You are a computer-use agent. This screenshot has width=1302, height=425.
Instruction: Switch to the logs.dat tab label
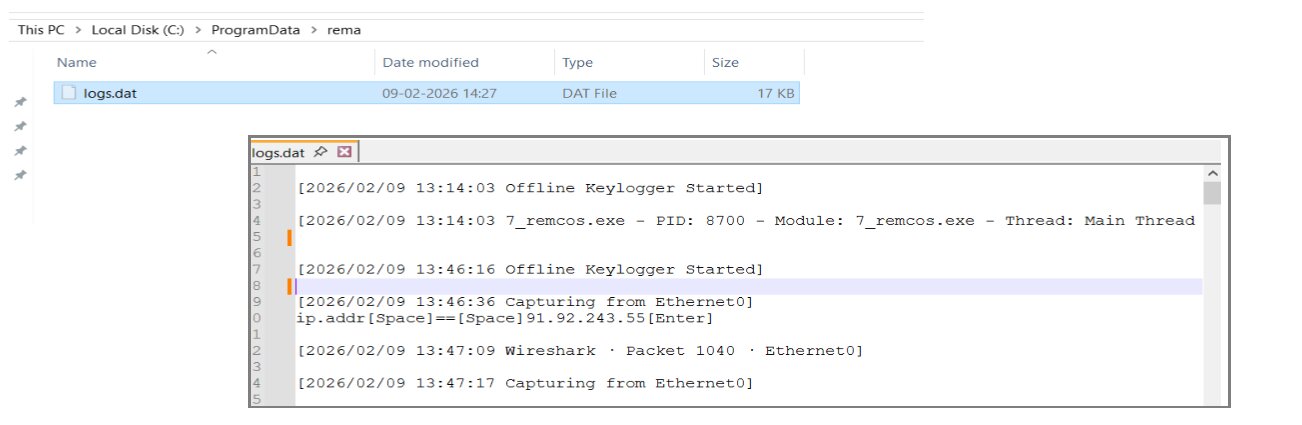pos(277,152)
